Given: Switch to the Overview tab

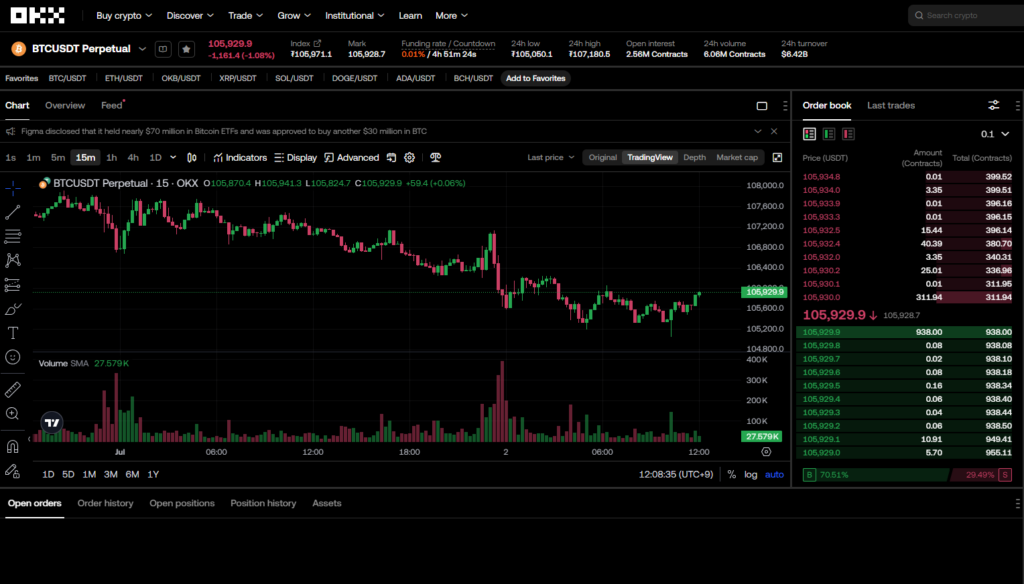Looking at the screenshot, I should tap(65, 105).
